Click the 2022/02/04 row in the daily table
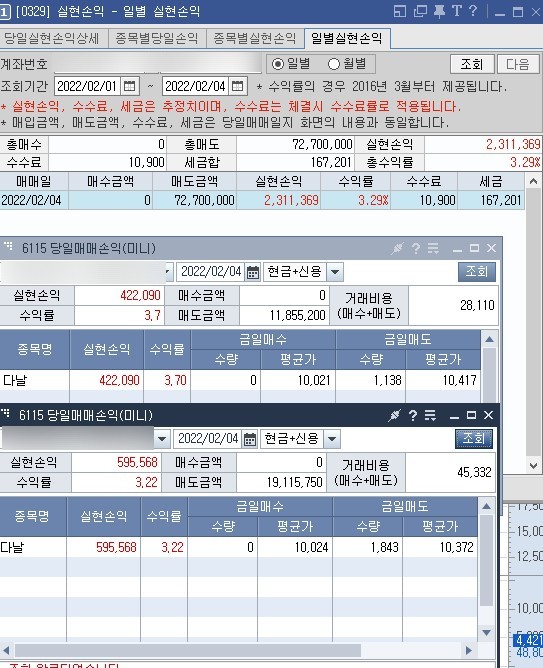The image size is (543, 668). pyautogui.click(x=262, y=200)
